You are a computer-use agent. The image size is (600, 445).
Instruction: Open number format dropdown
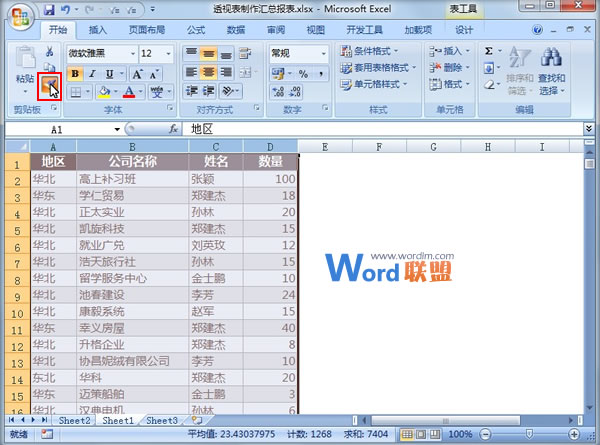click(x=324, y=54)
